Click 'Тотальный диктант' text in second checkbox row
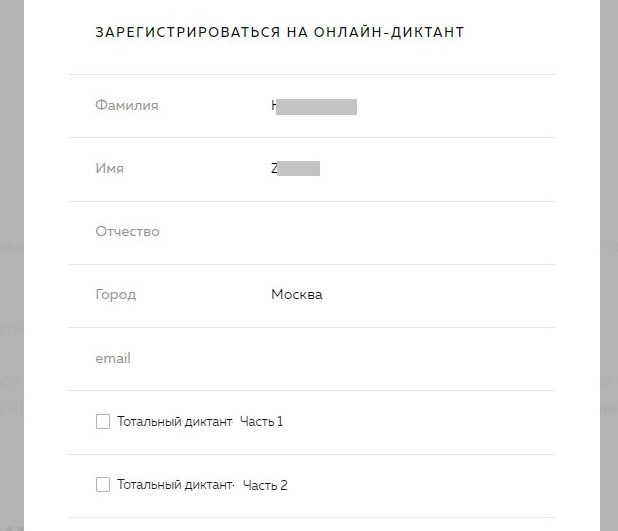Screen dimensions: 618x531 tap(174, 485)
